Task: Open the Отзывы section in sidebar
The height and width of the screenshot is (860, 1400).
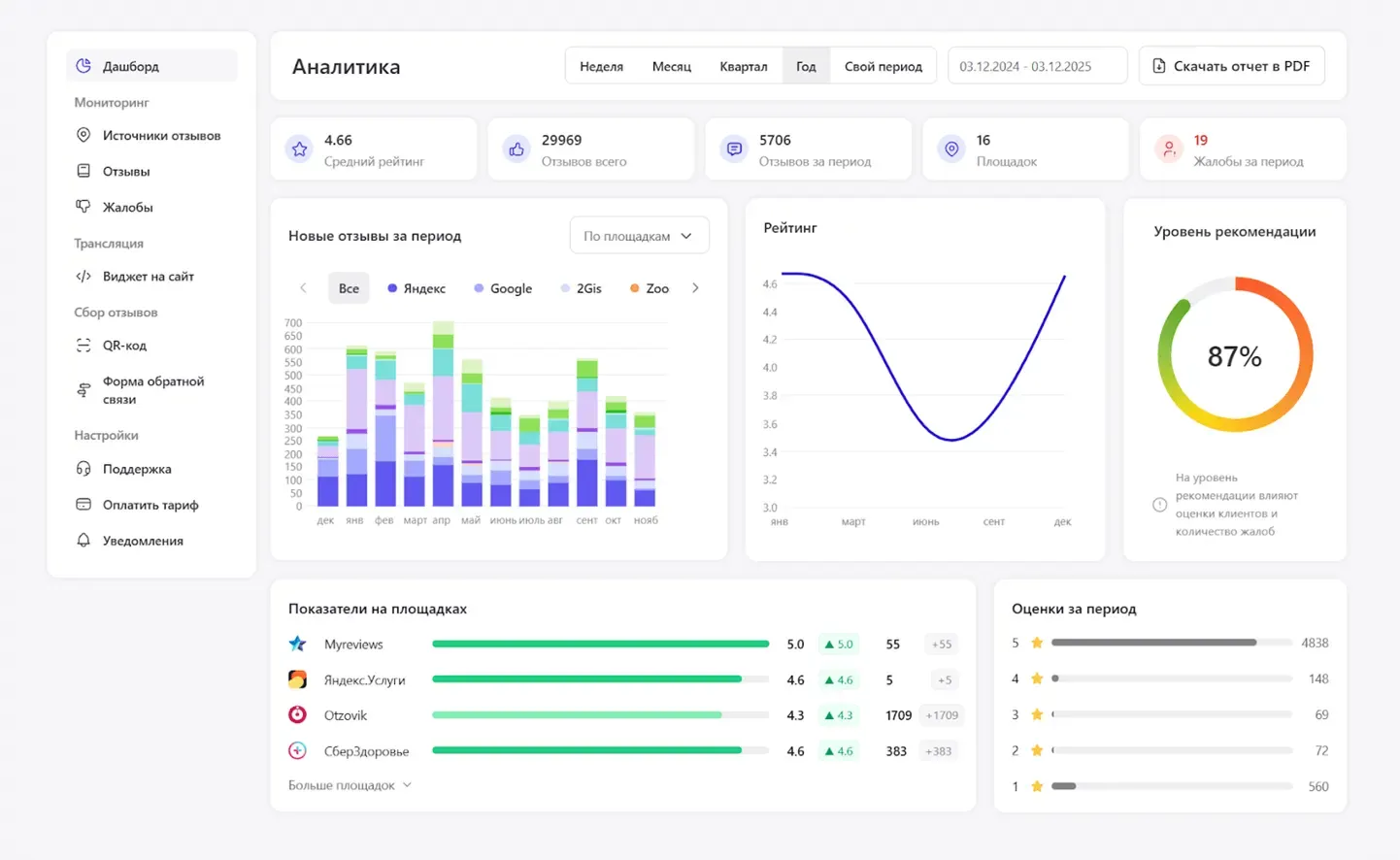Action: click(126, 172)
